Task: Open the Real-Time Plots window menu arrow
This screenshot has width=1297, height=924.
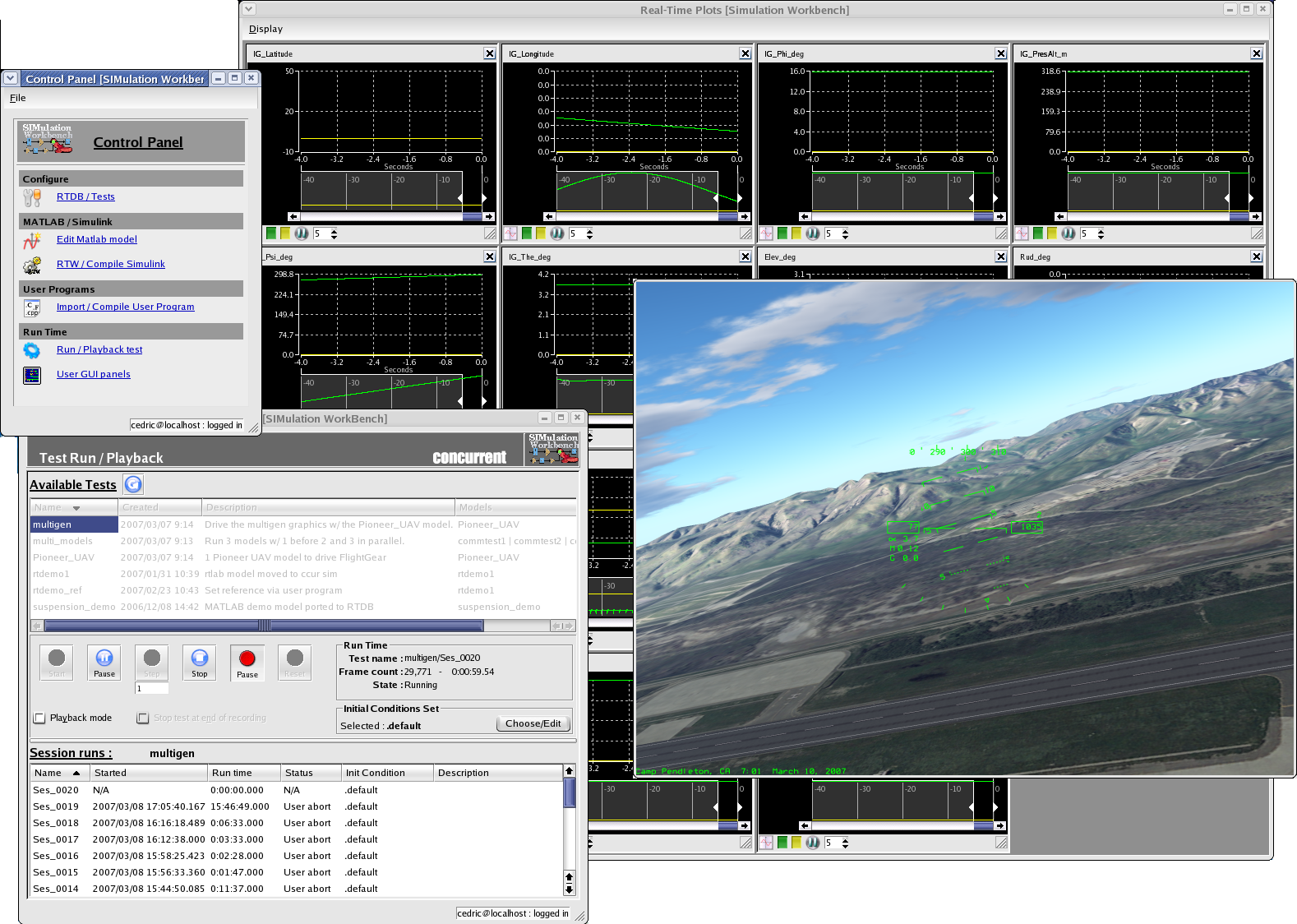Action: point(248,9)
